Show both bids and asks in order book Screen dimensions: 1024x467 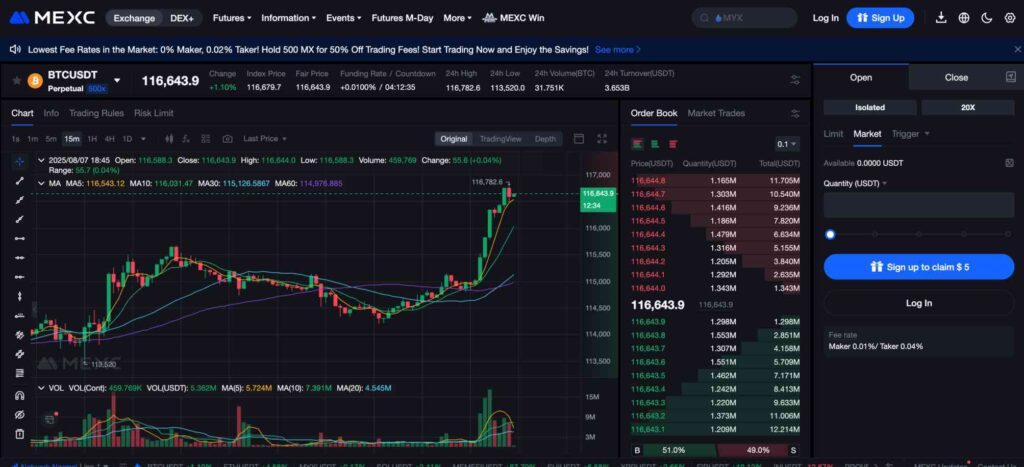(637, 144)
